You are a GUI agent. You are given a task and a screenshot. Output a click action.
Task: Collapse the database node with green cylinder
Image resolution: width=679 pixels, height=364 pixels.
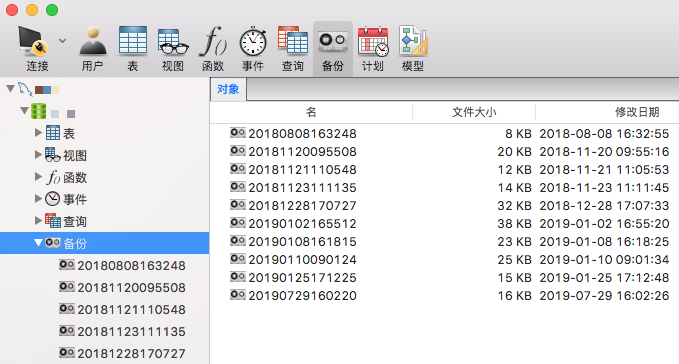(24, 111)
